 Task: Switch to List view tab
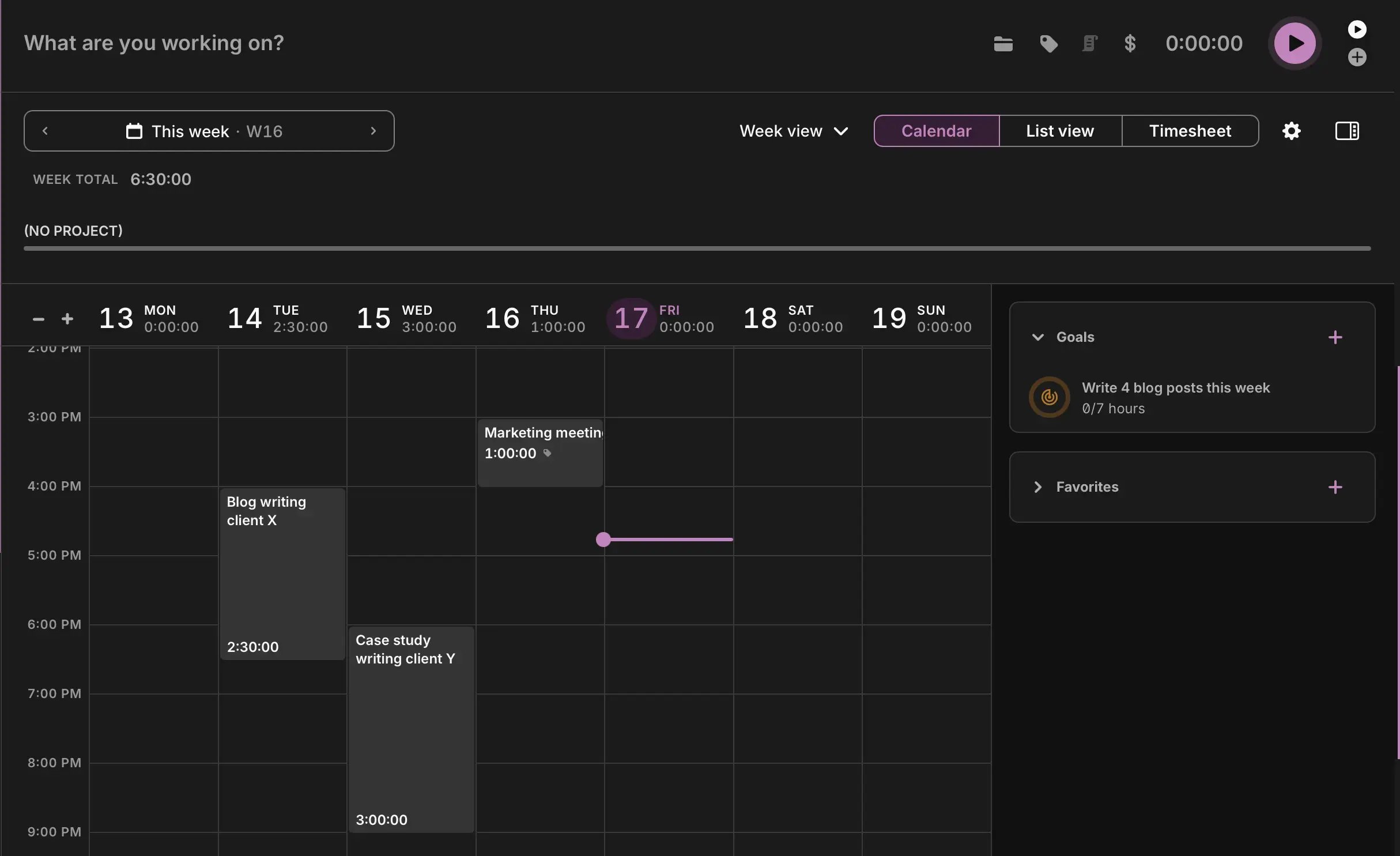[x=1059, y=131]
